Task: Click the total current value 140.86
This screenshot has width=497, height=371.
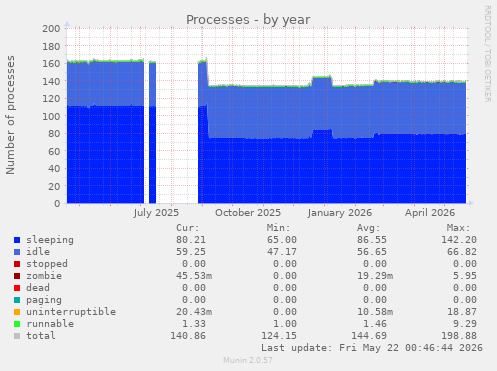Action: [x=188, y=336]
